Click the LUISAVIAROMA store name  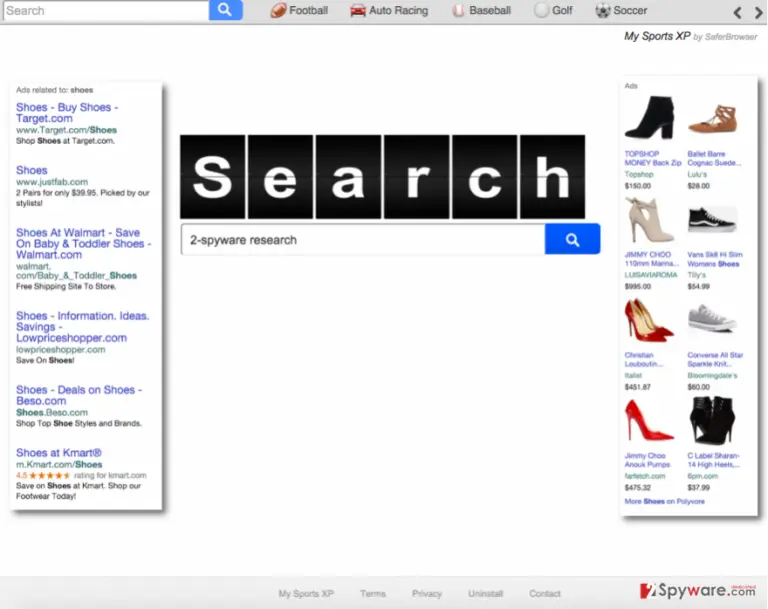point(651,275)
